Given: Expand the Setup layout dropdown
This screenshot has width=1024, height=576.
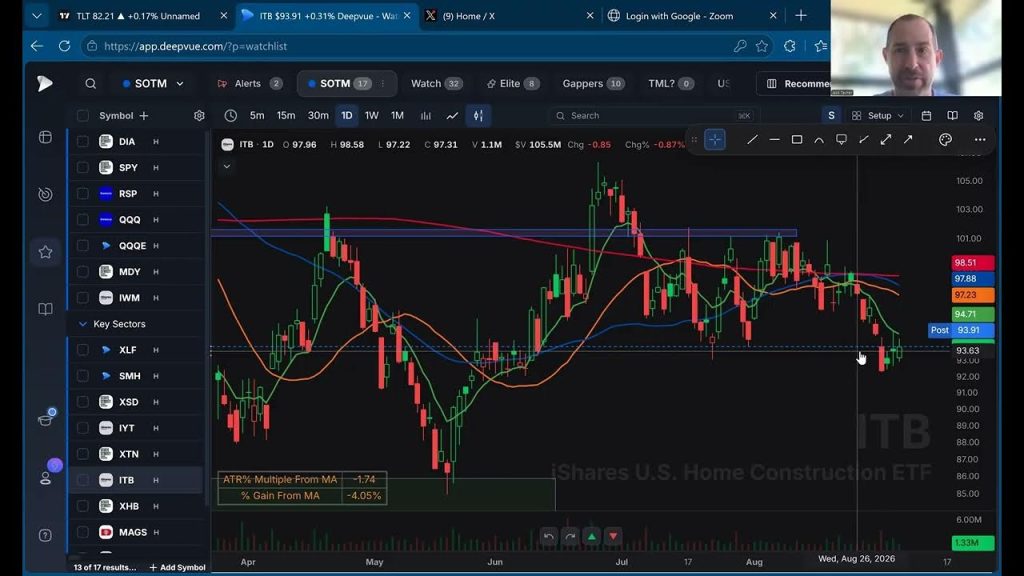Looking at the screenshot, I should coord(878,116).
